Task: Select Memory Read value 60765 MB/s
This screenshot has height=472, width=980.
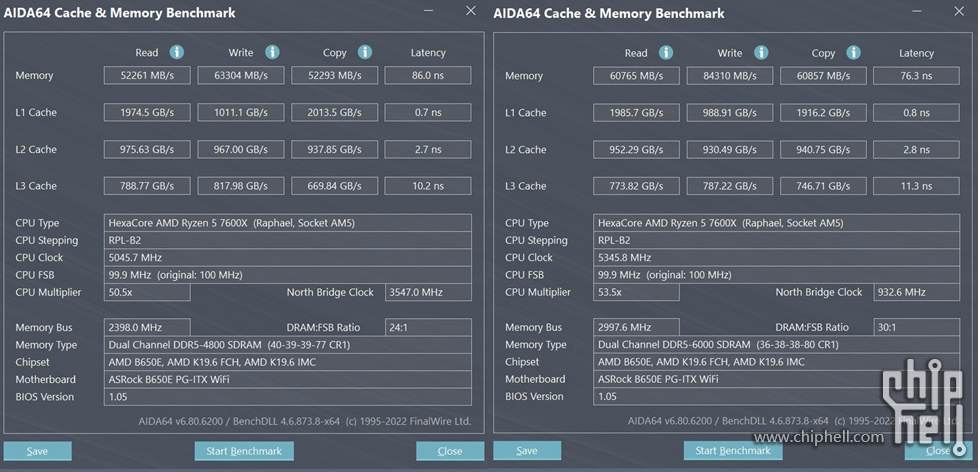Action: [x=636, y=76]
